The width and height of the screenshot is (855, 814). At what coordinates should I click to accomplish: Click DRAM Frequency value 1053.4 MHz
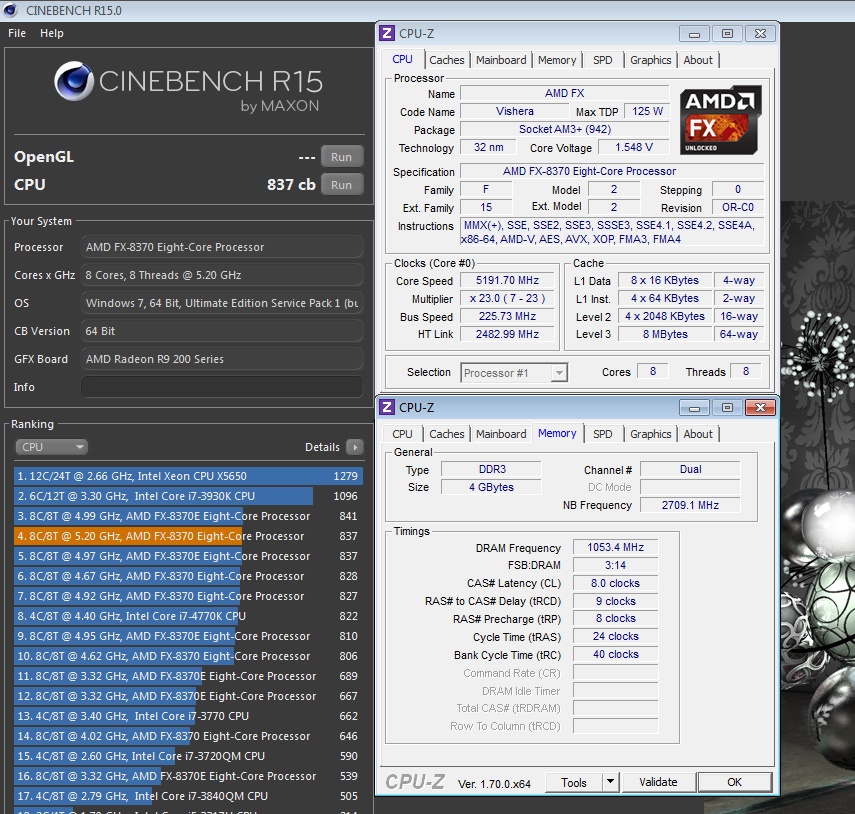point(616,547)
